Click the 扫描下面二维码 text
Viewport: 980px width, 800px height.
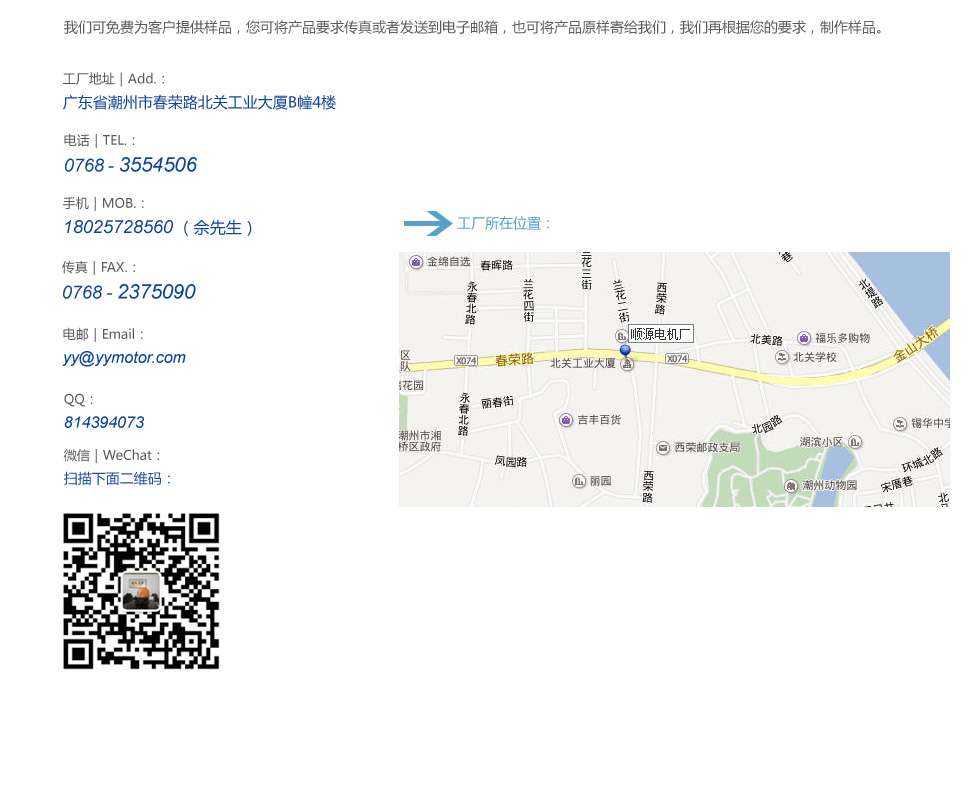pyautogui.click(x=117, y=479)
